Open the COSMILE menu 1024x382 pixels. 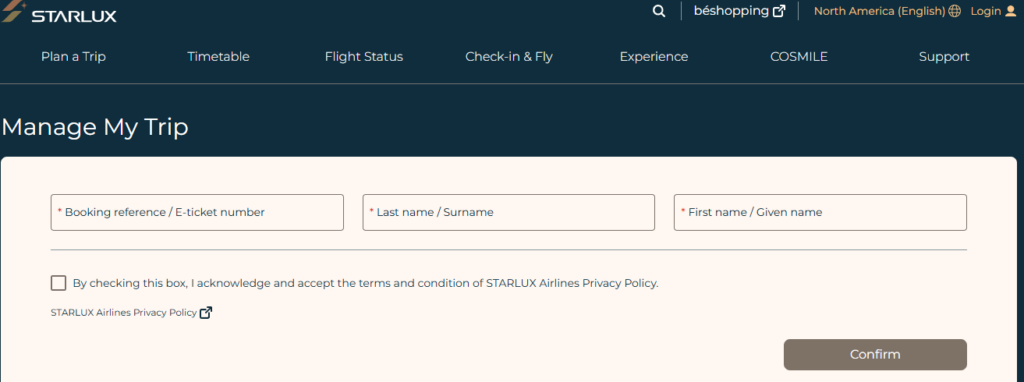pos(799,57)
